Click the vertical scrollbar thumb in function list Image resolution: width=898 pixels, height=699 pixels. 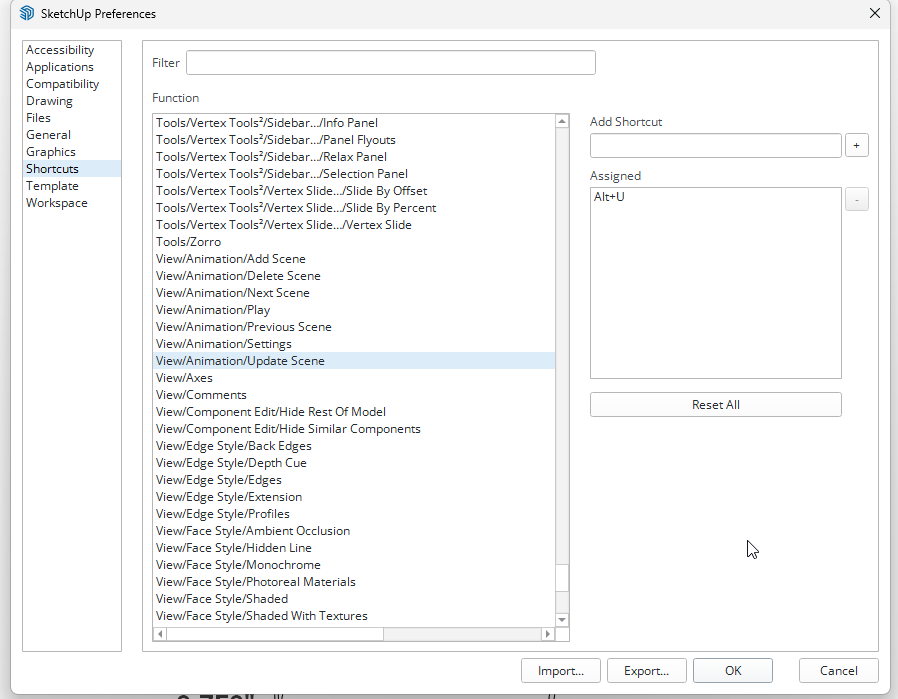[562, 578]
